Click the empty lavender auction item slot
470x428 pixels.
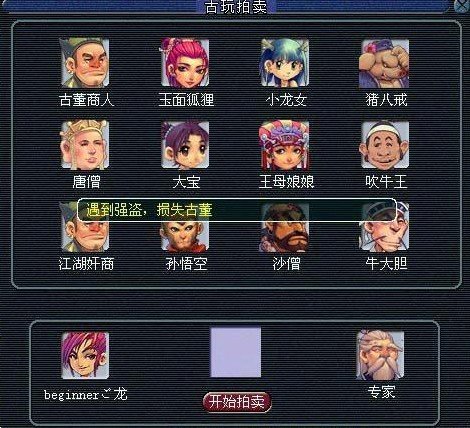(x=236, y=352)
